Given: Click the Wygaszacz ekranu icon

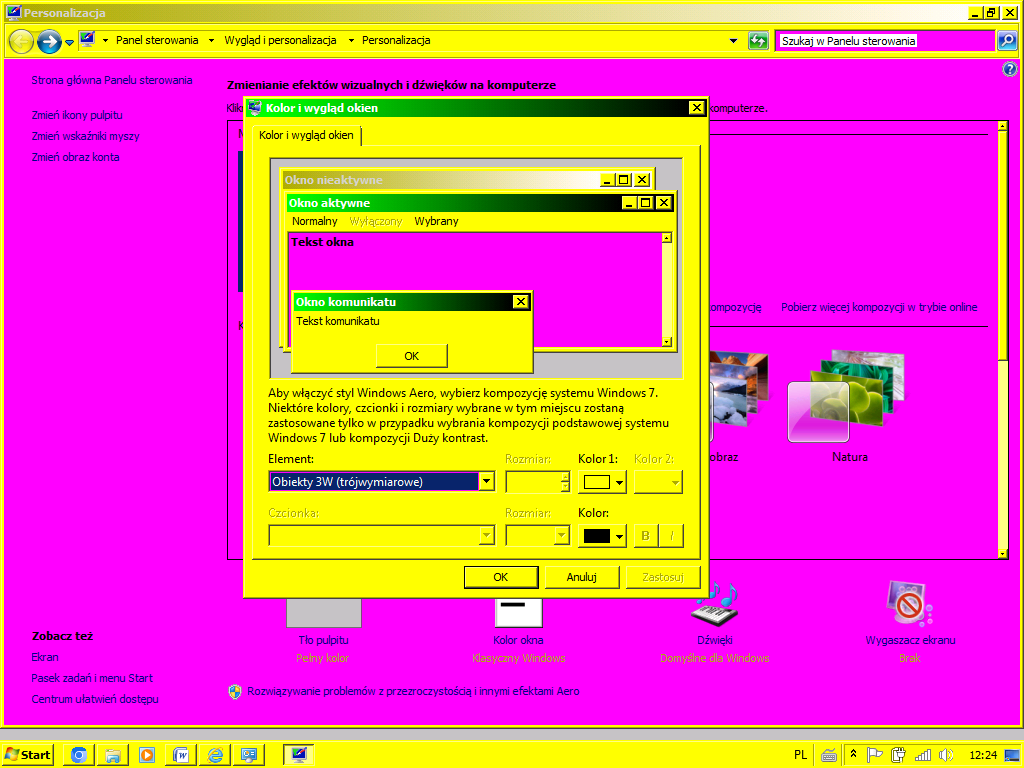Looking at the screenshot, I should [x=909, y=603].
